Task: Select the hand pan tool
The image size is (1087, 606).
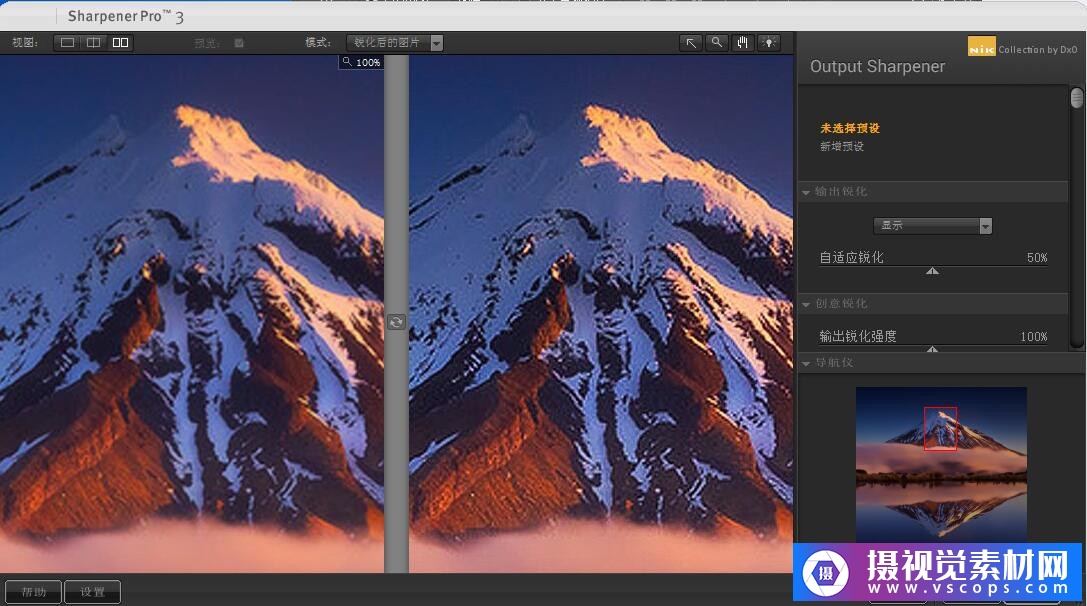Action: pyautogui.click(x=742, y=43)
